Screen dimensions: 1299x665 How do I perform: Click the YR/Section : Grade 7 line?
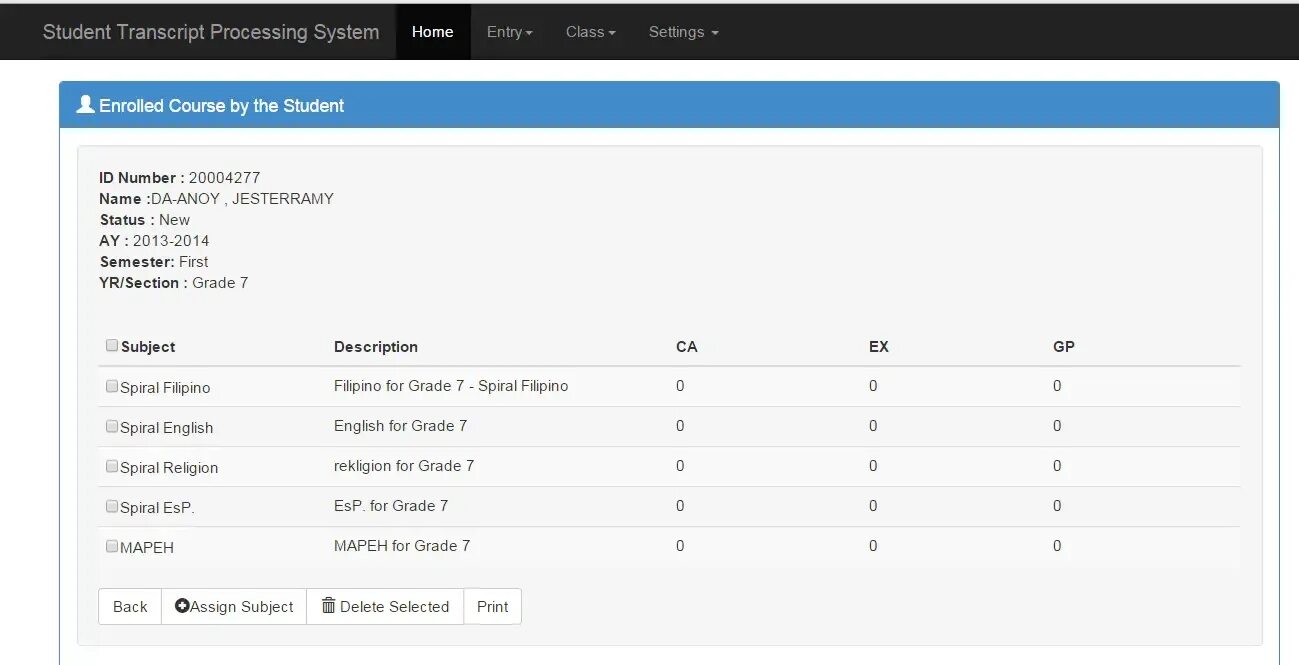[x=174, y=283]
